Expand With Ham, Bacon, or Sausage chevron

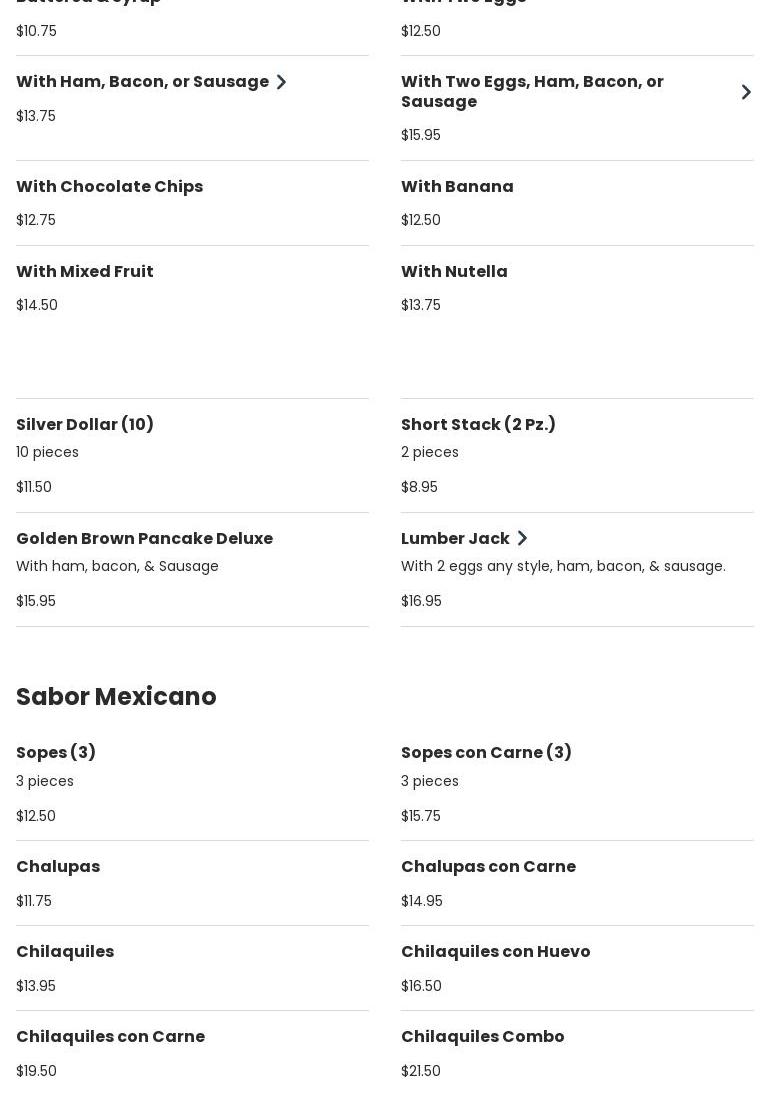click(x=281, y=82)
